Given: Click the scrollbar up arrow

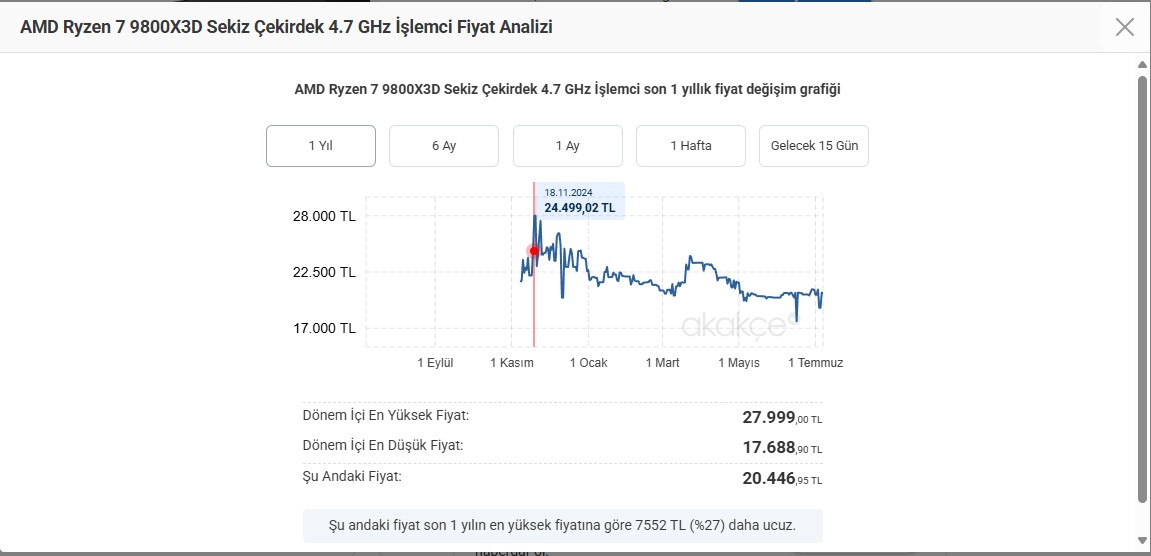Looking at the screenshot, I should (x=1141, y=65).
